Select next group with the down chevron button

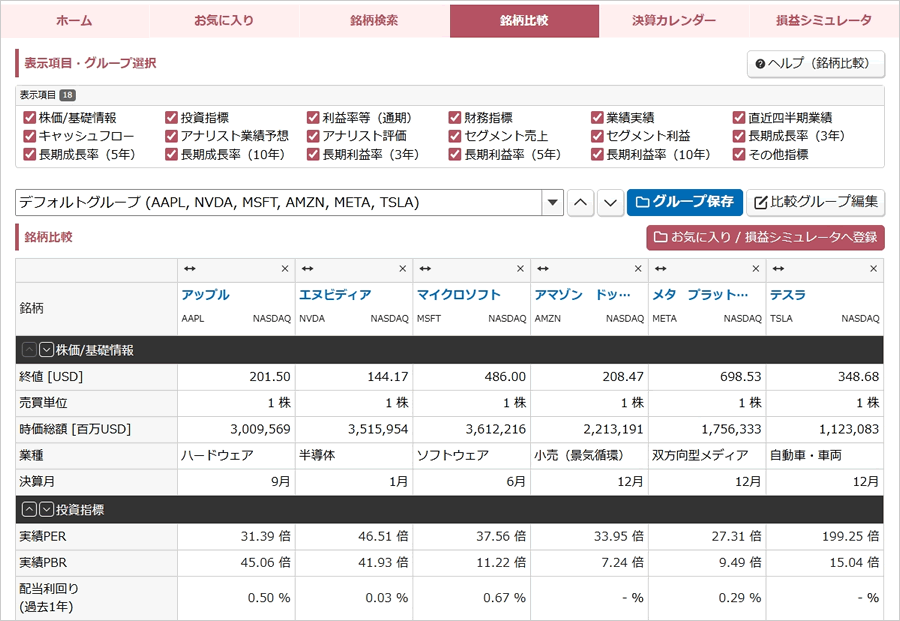point(610,203)
